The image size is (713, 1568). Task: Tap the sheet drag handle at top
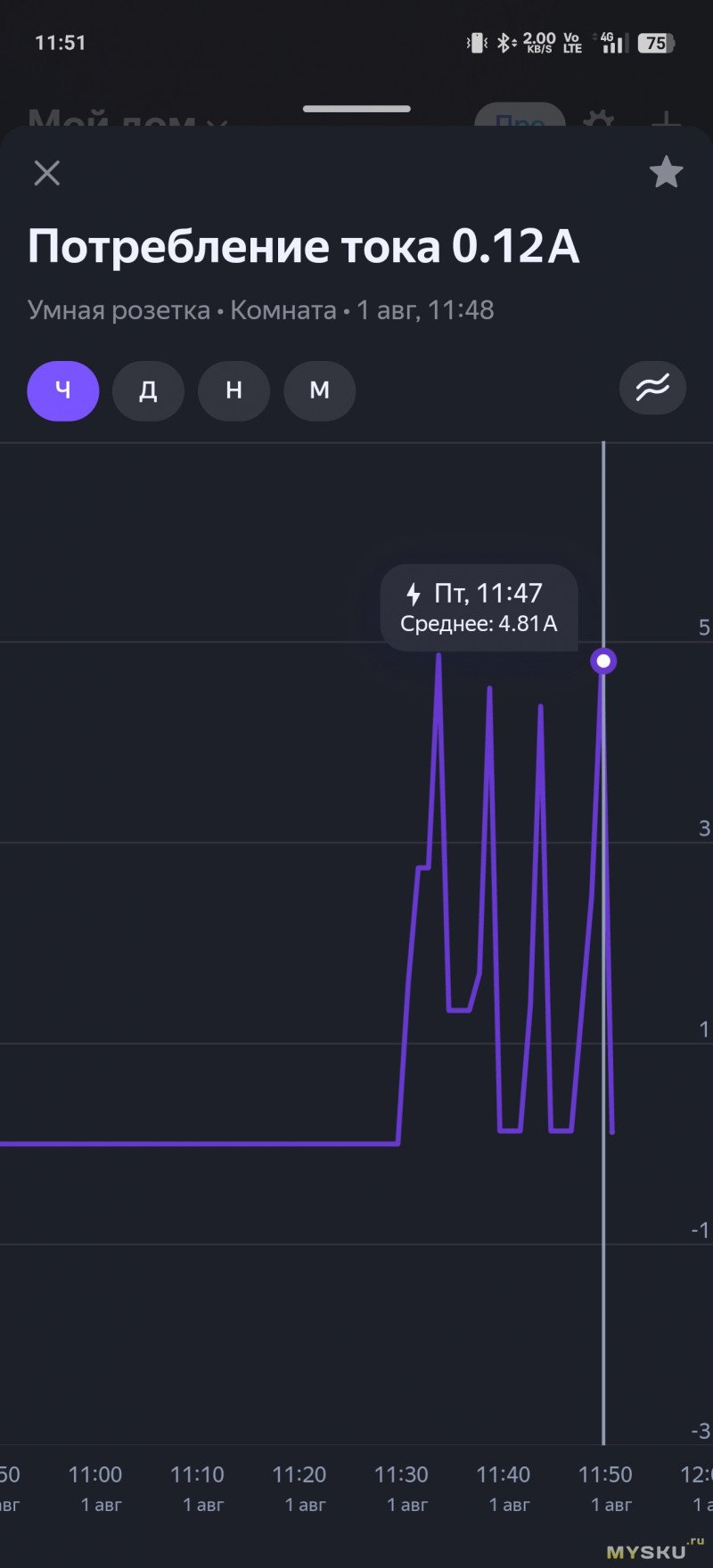[356, 109]
